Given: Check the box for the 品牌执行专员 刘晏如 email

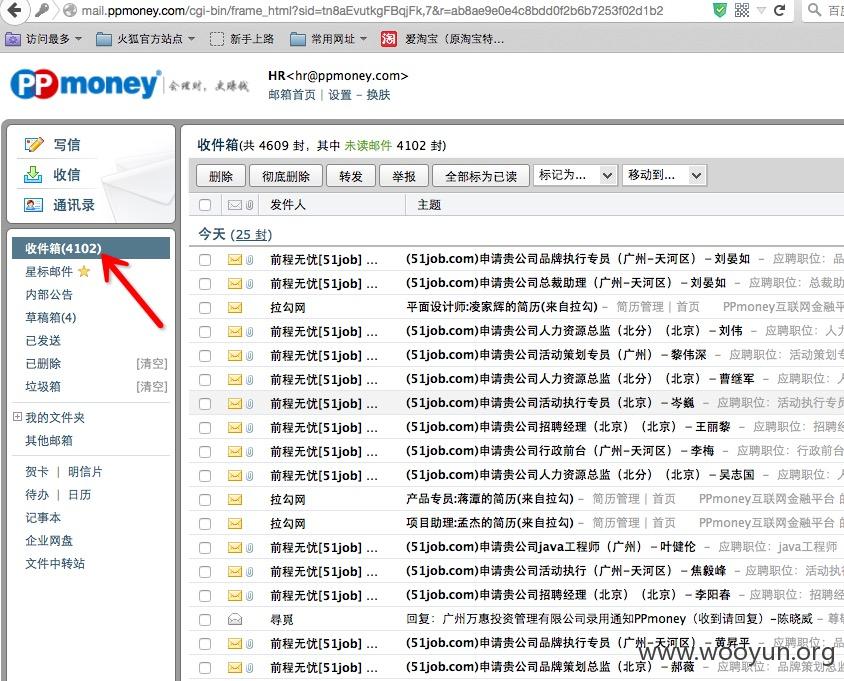Looking at the screenshot, I should click(x=205, y=259).
